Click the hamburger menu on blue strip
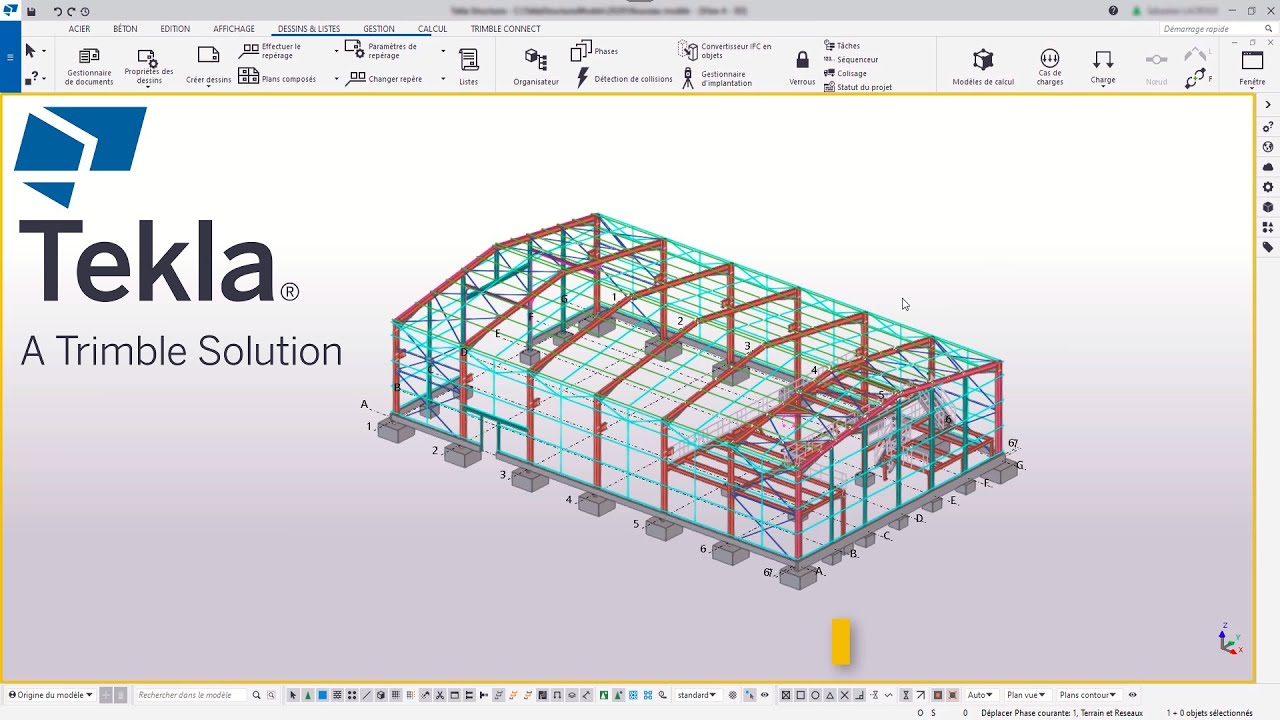 (10, 57)
